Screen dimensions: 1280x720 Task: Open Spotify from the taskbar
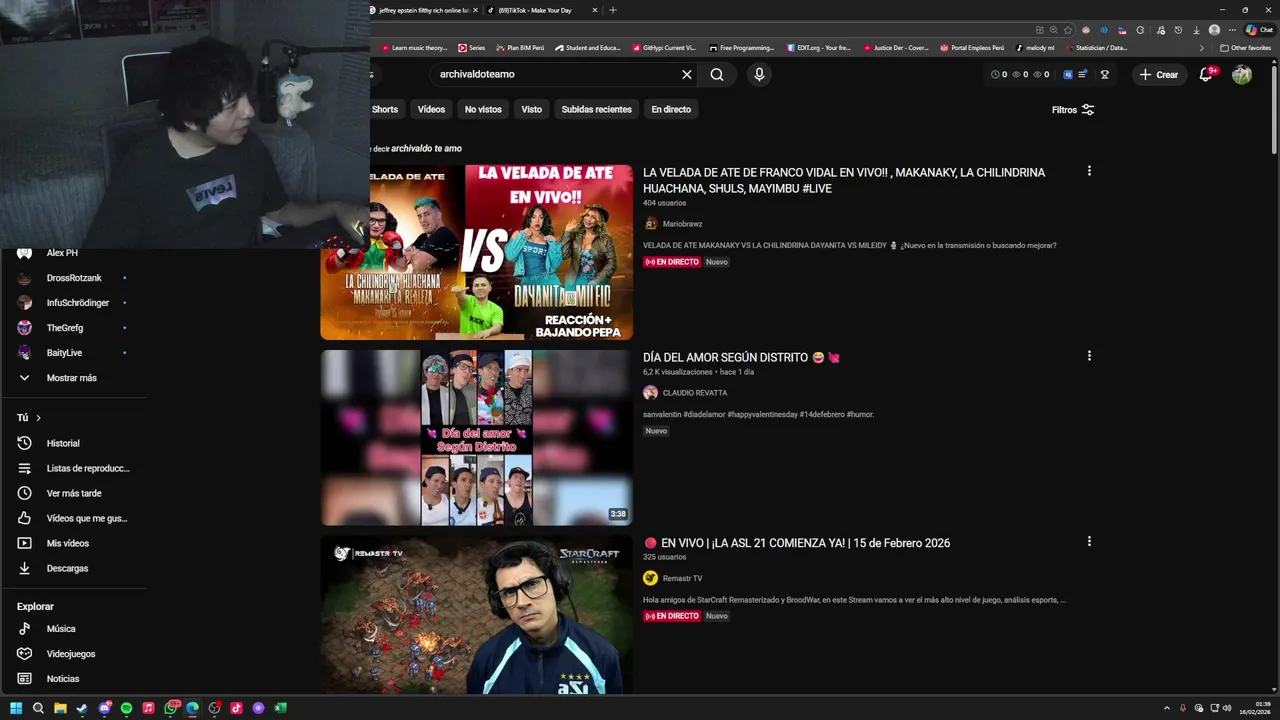coord(126,708)
